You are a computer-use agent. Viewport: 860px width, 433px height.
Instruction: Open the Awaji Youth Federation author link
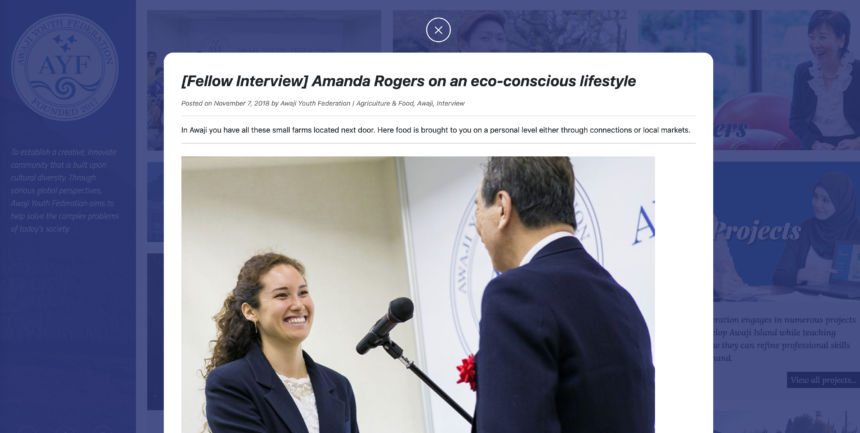click(315, 103)
